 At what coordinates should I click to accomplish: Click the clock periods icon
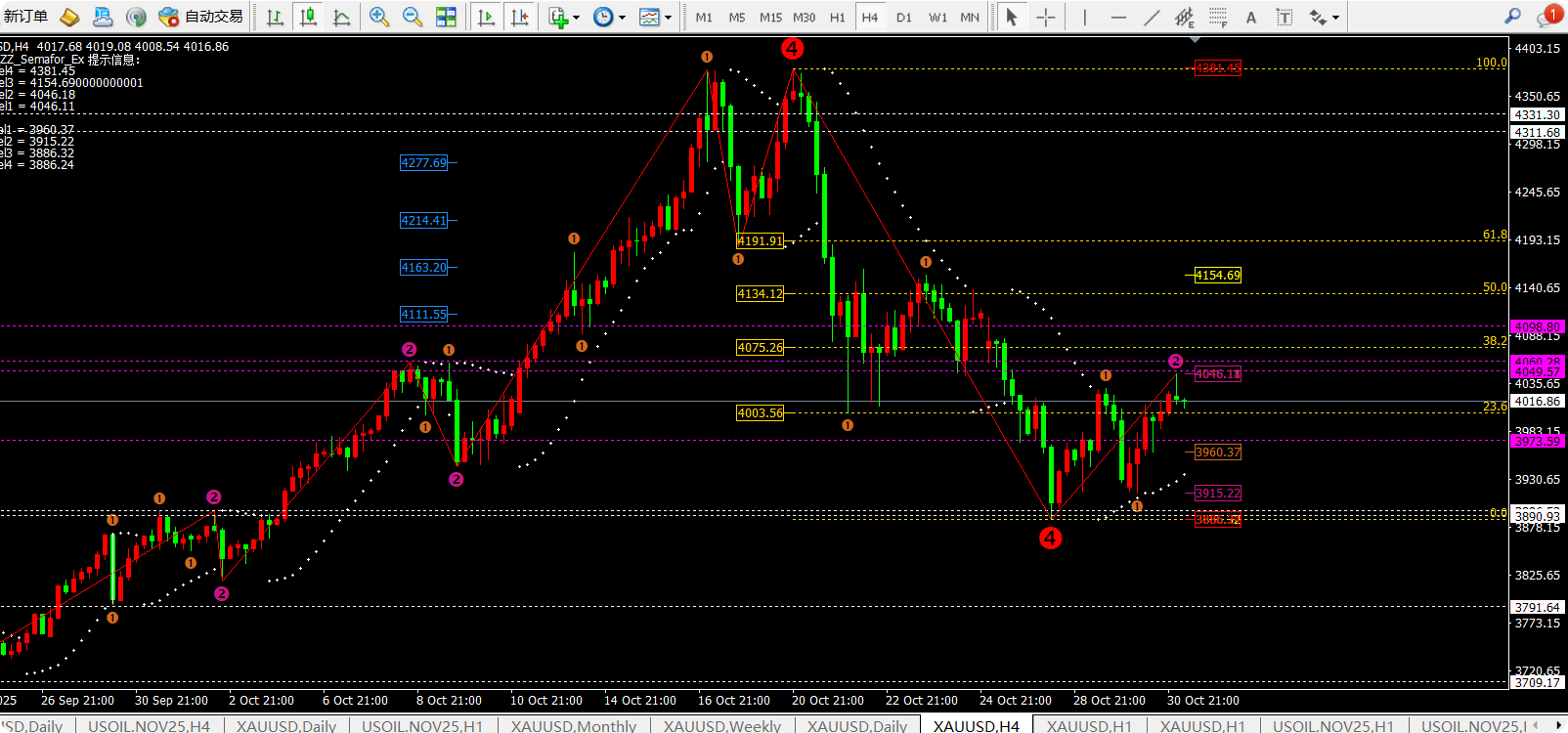pos(603,17)
